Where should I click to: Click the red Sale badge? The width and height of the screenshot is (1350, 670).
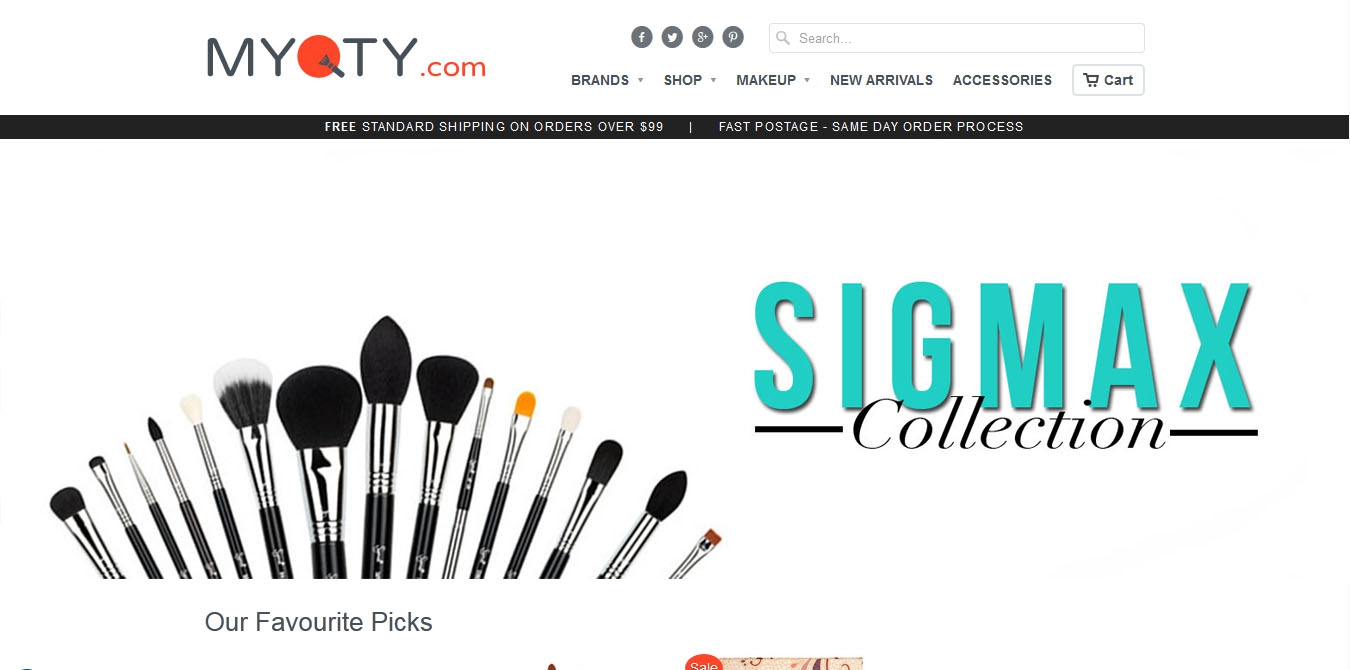point(704,663)
